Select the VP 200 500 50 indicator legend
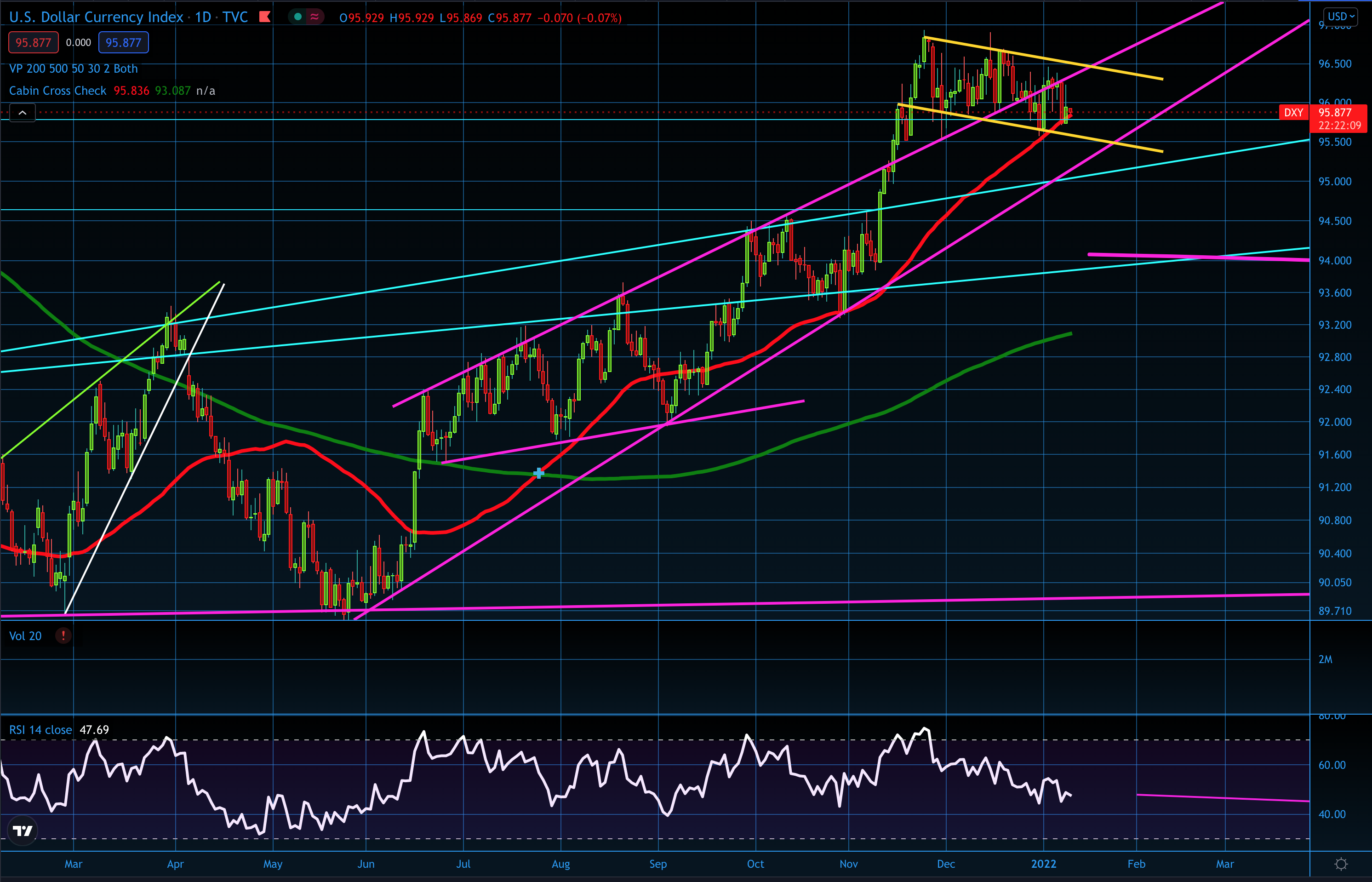This screenshot has width=1372, height=882. tap(73, 69)
